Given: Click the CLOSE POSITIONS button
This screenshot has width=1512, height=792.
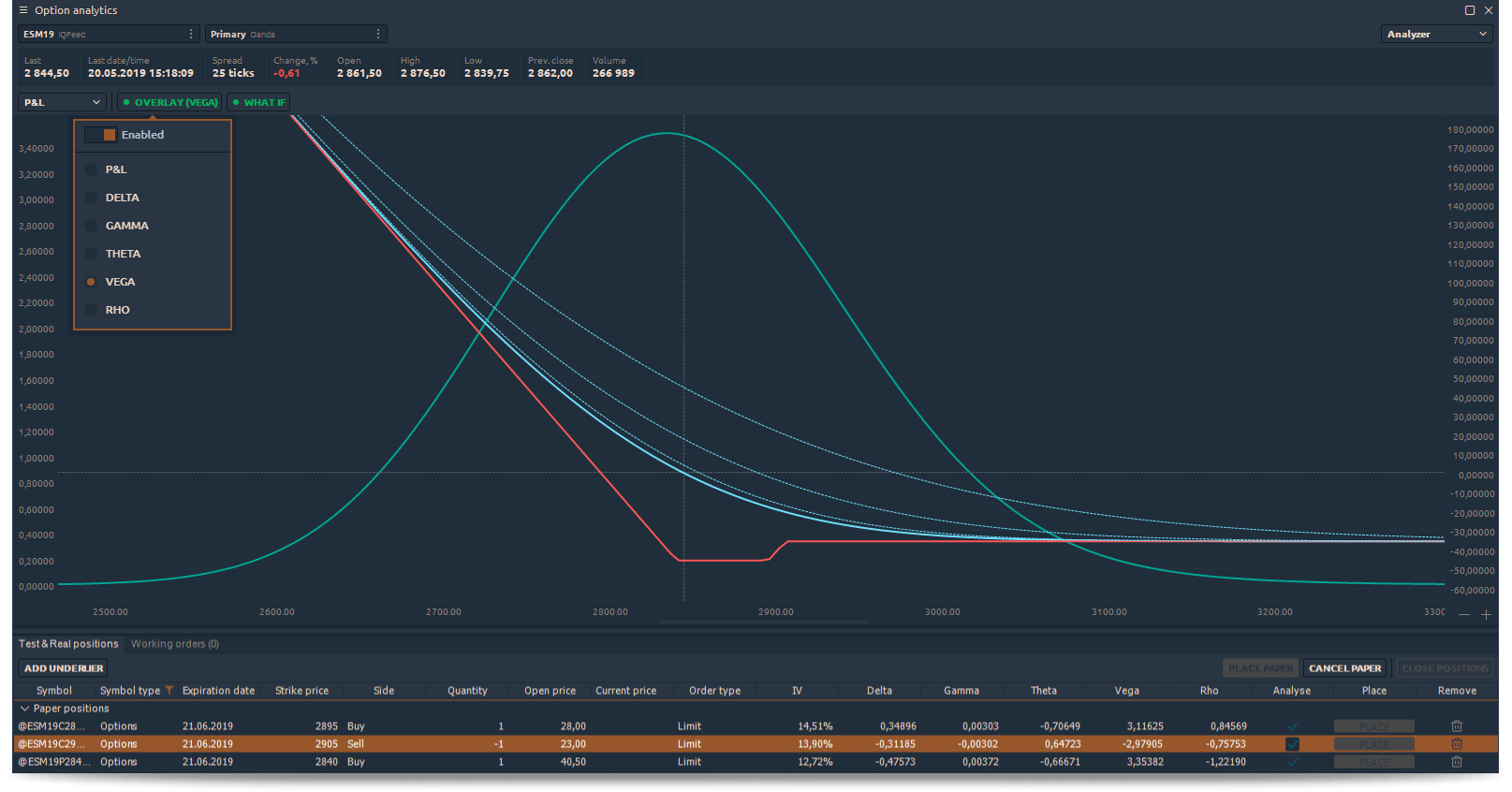Looking at the screenshot, I should coord(1445,668).
